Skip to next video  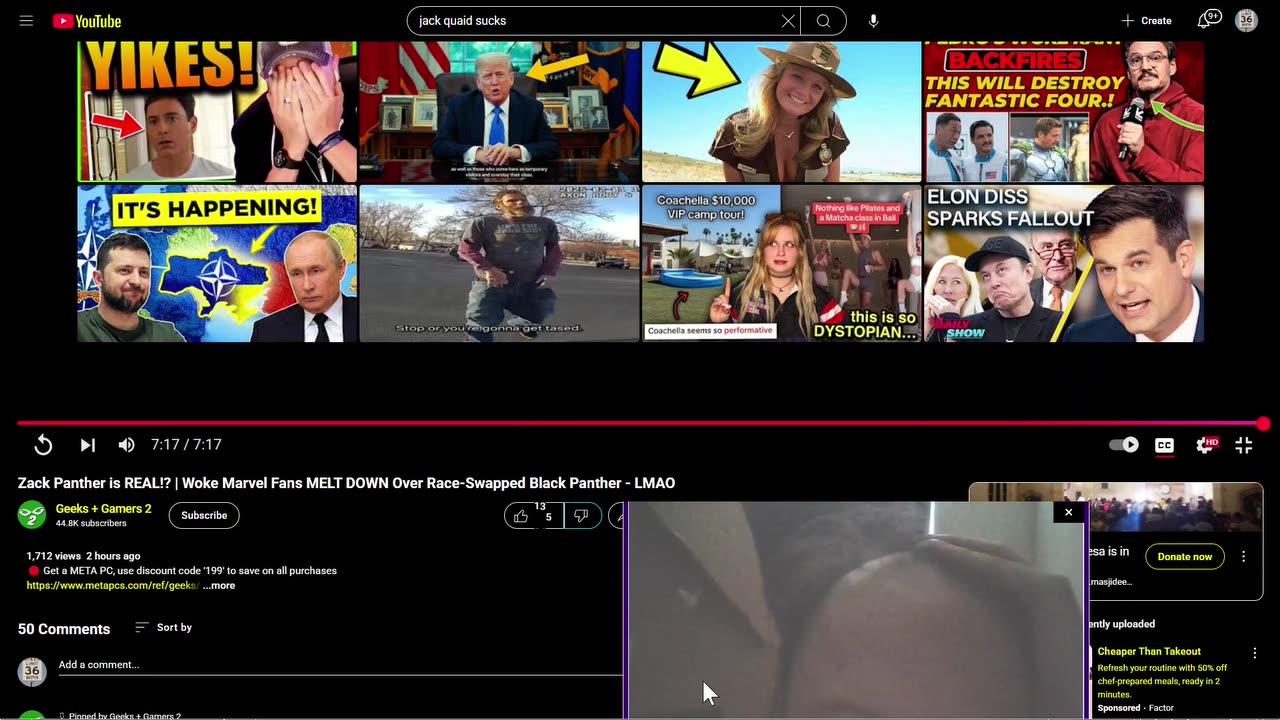[87, 445]
